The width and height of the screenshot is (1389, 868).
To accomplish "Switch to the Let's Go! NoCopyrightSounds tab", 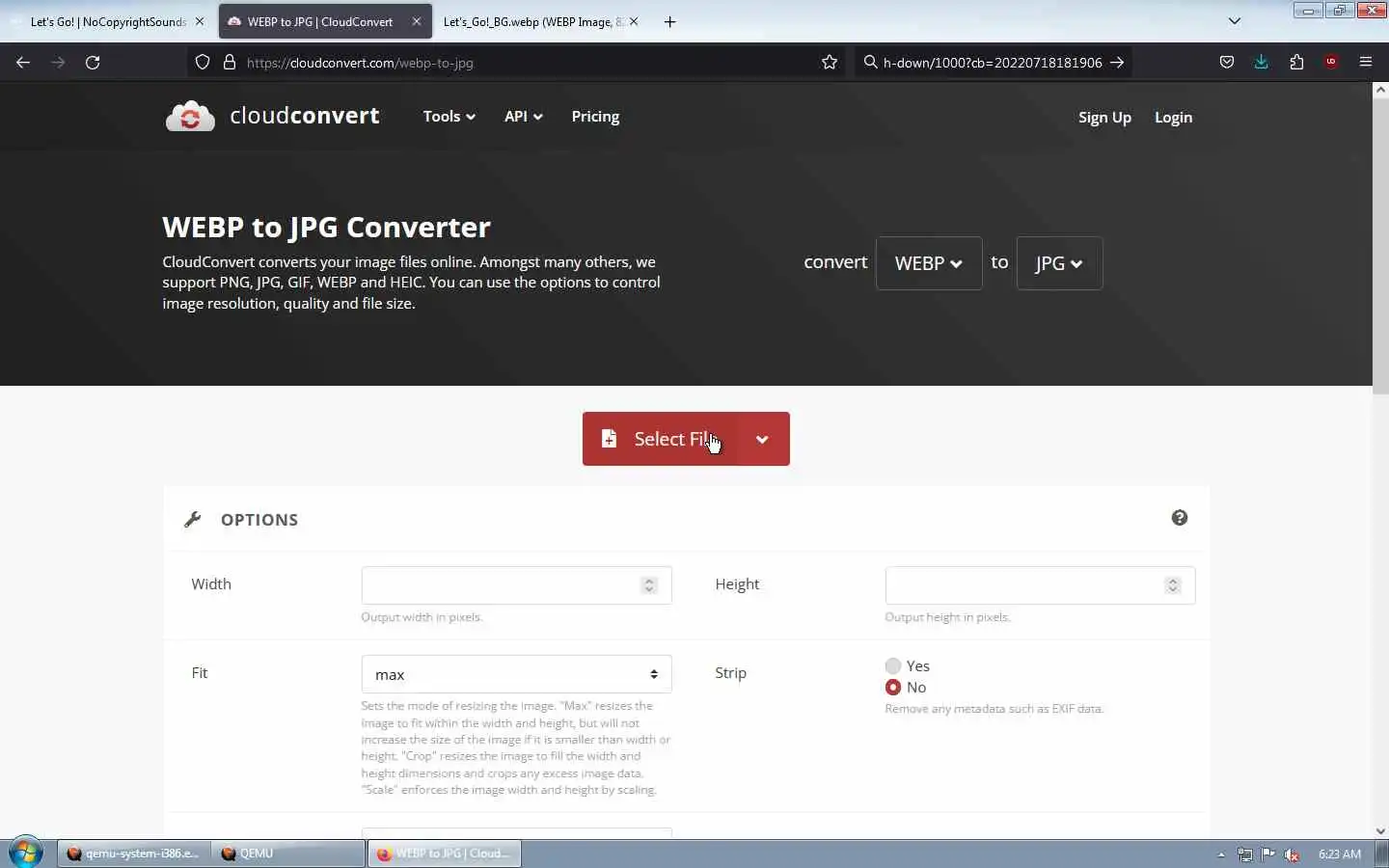I will [108, 21].
